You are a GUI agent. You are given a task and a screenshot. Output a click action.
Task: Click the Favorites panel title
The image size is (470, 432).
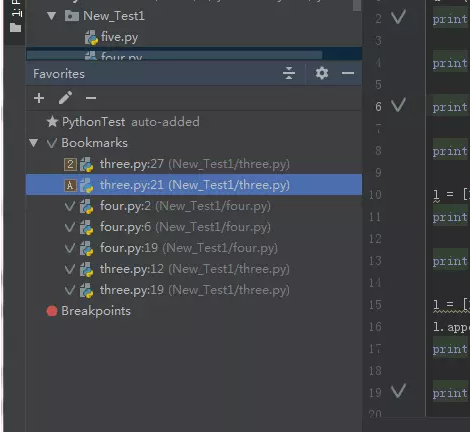click(59, 74)
